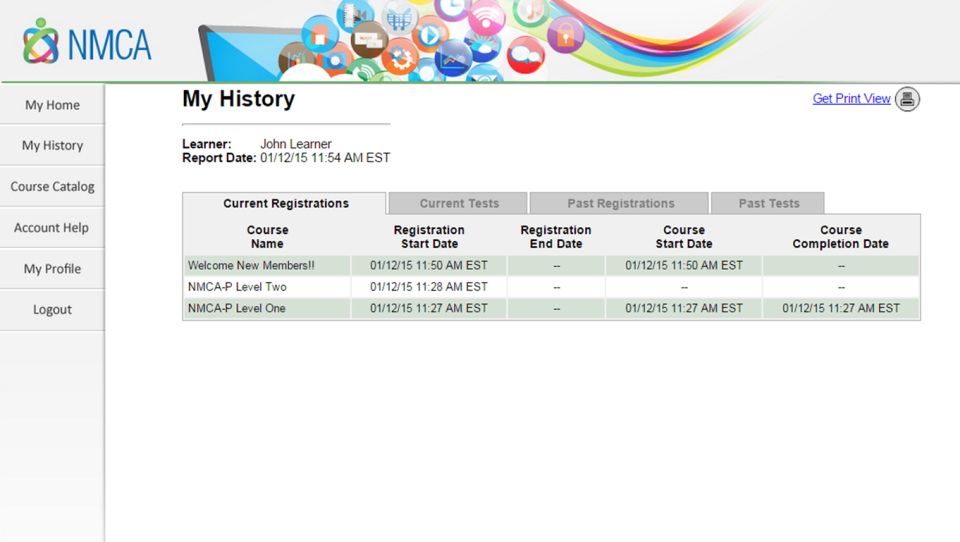The height and width of the screenshot is (542, 960).
Task: Switch to the Current Tests tab
Action: (459, 203)
